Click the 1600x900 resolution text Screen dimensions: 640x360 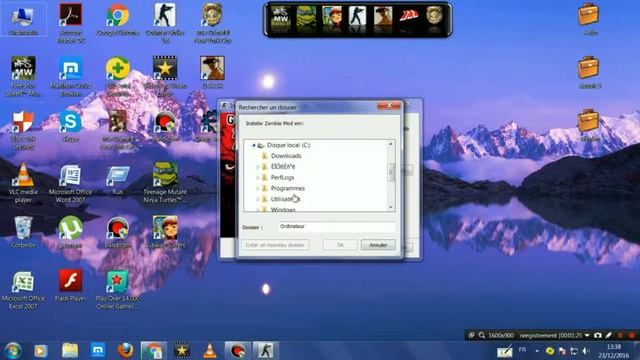(x=501, y=335)
